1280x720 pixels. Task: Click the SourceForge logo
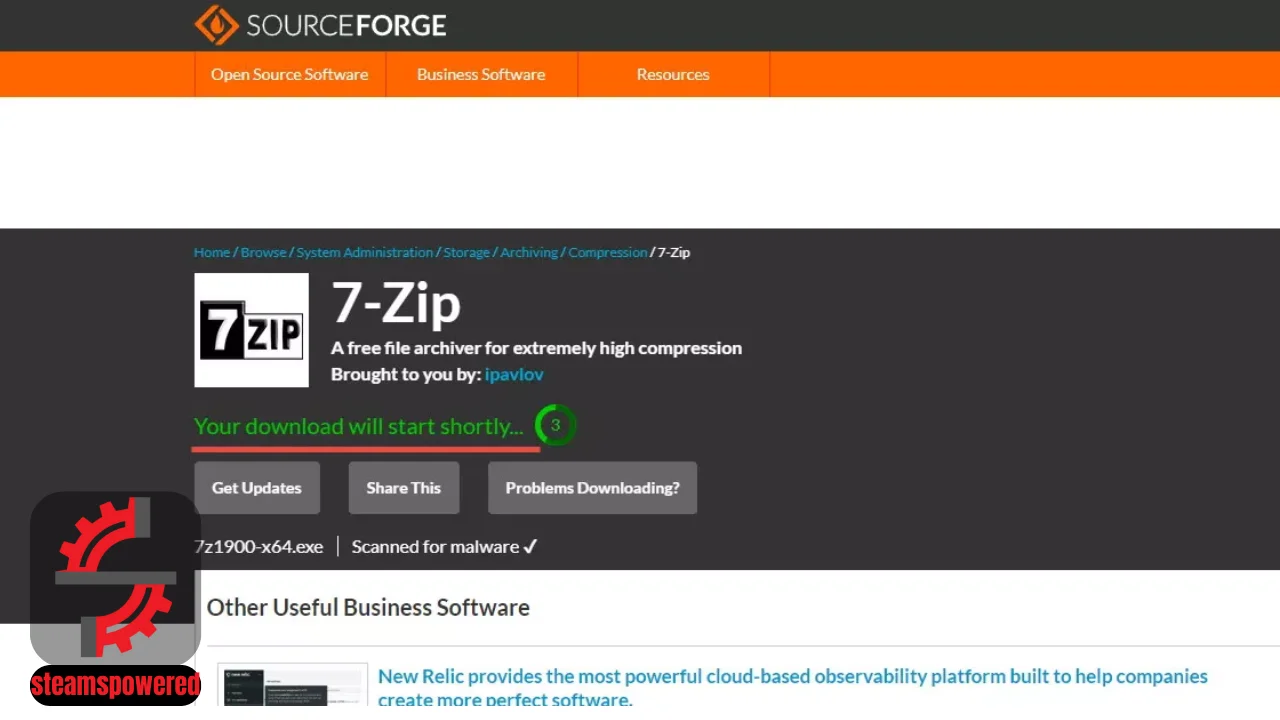[320, 25]
